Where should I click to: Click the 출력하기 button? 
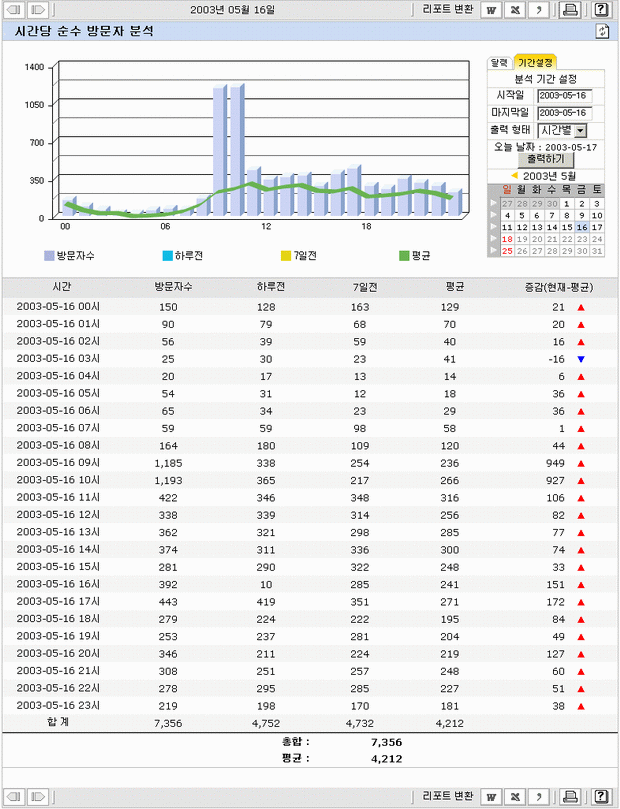point(546,159)
